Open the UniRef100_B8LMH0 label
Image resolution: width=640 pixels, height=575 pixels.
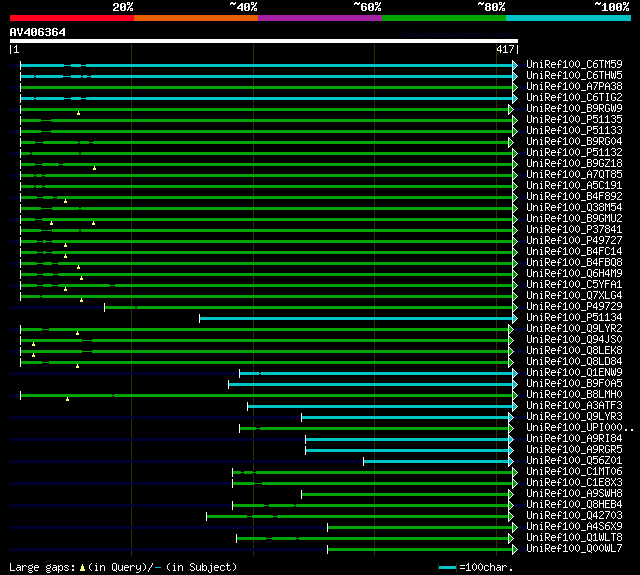coord(574,395)
